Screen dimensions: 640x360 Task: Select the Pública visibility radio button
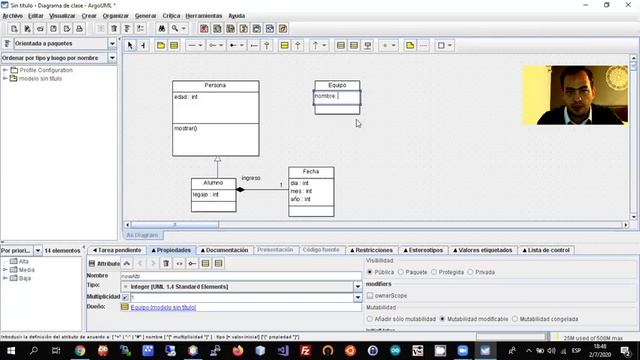[370, 272]
